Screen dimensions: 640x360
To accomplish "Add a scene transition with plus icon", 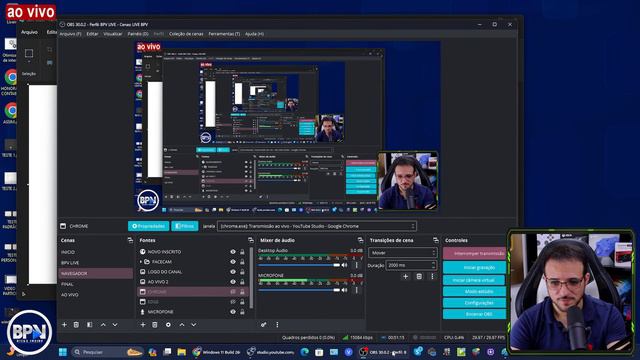I will (405, 277).
